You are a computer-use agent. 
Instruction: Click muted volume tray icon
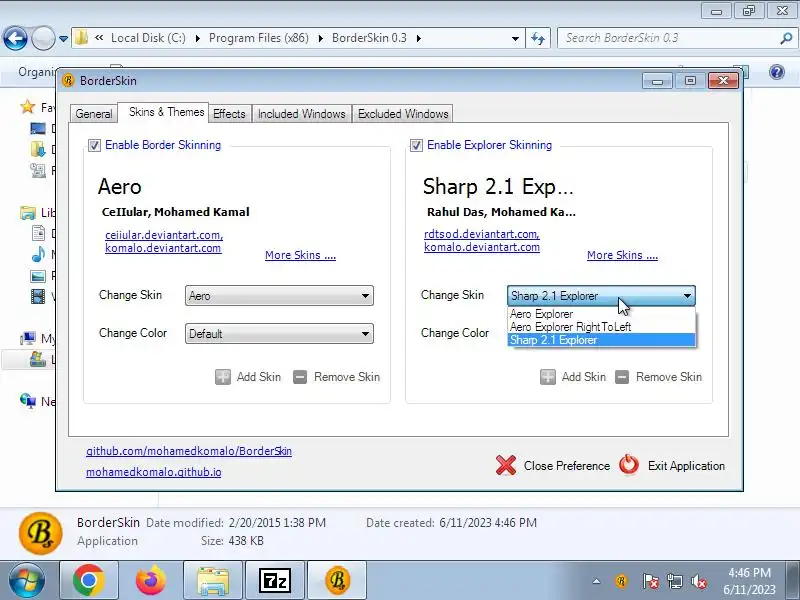pos(698,581)
